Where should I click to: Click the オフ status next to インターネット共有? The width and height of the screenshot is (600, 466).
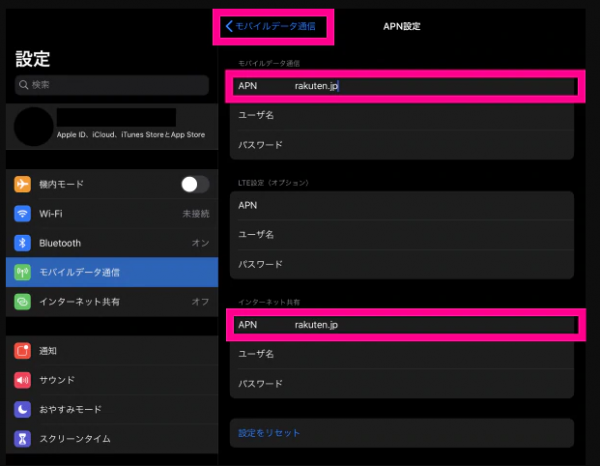pyautogui.click(x=201, y=302)
